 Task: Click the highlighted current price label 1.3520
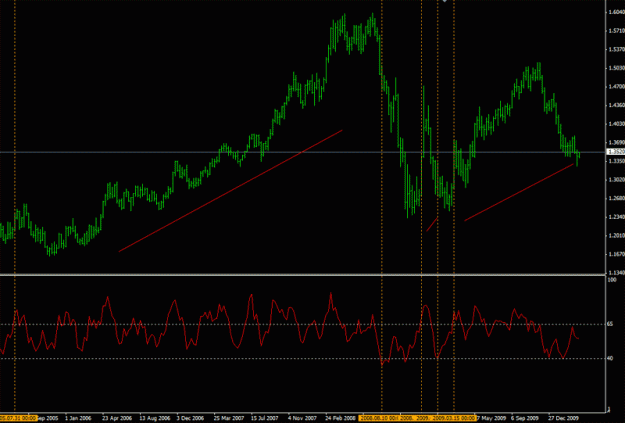point(616,152)
